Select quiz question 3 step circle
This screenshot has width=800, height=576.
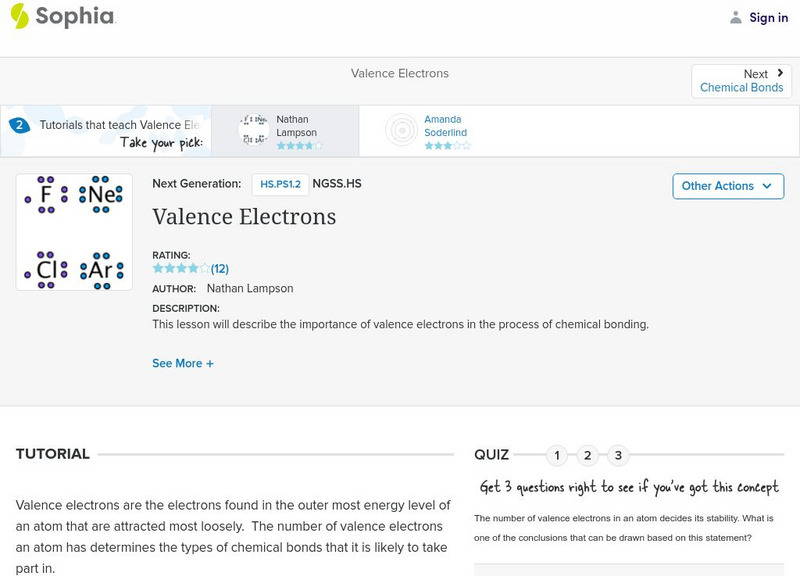pos(619,455)
